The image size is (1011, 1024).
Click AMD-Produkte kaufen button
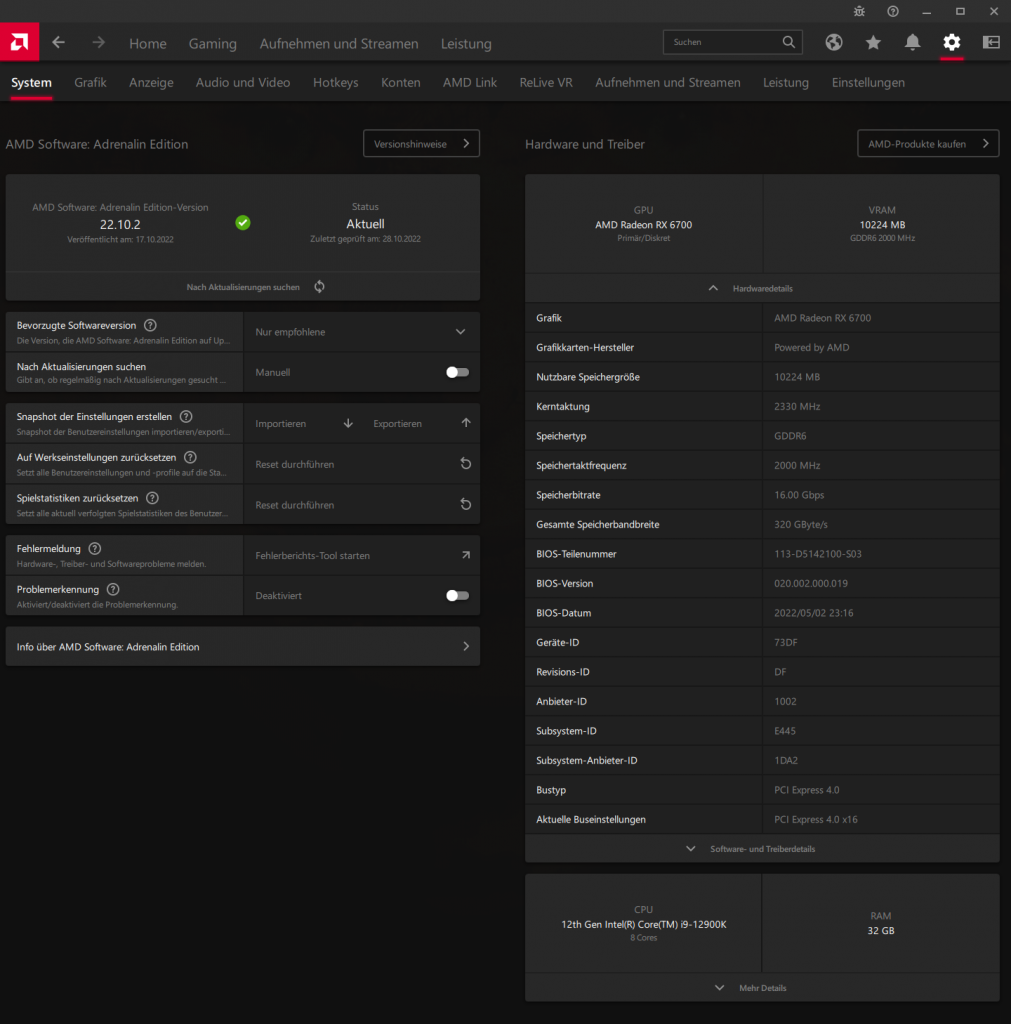[x=928, y=144]
